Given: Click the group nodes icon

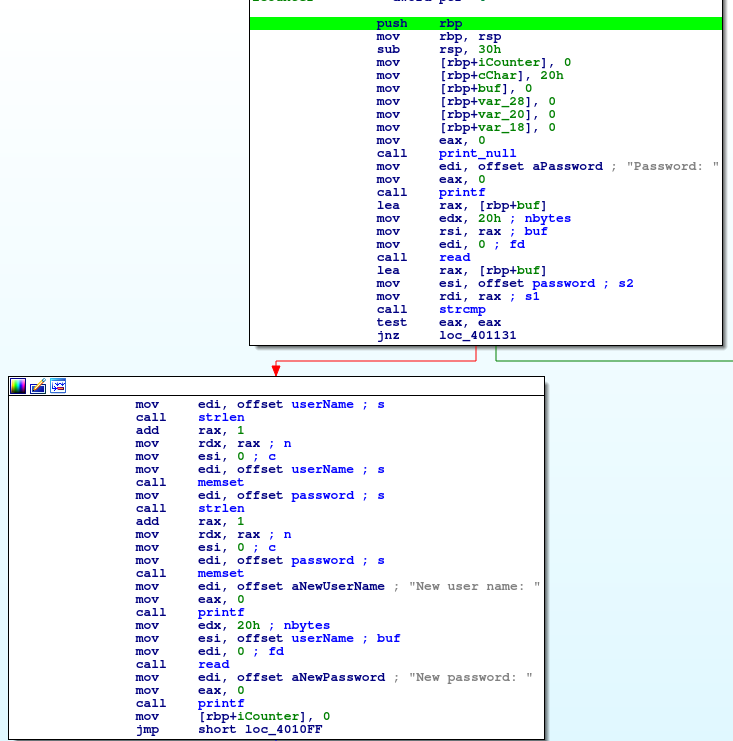Looking at the screenshot, I should (58, 386).
